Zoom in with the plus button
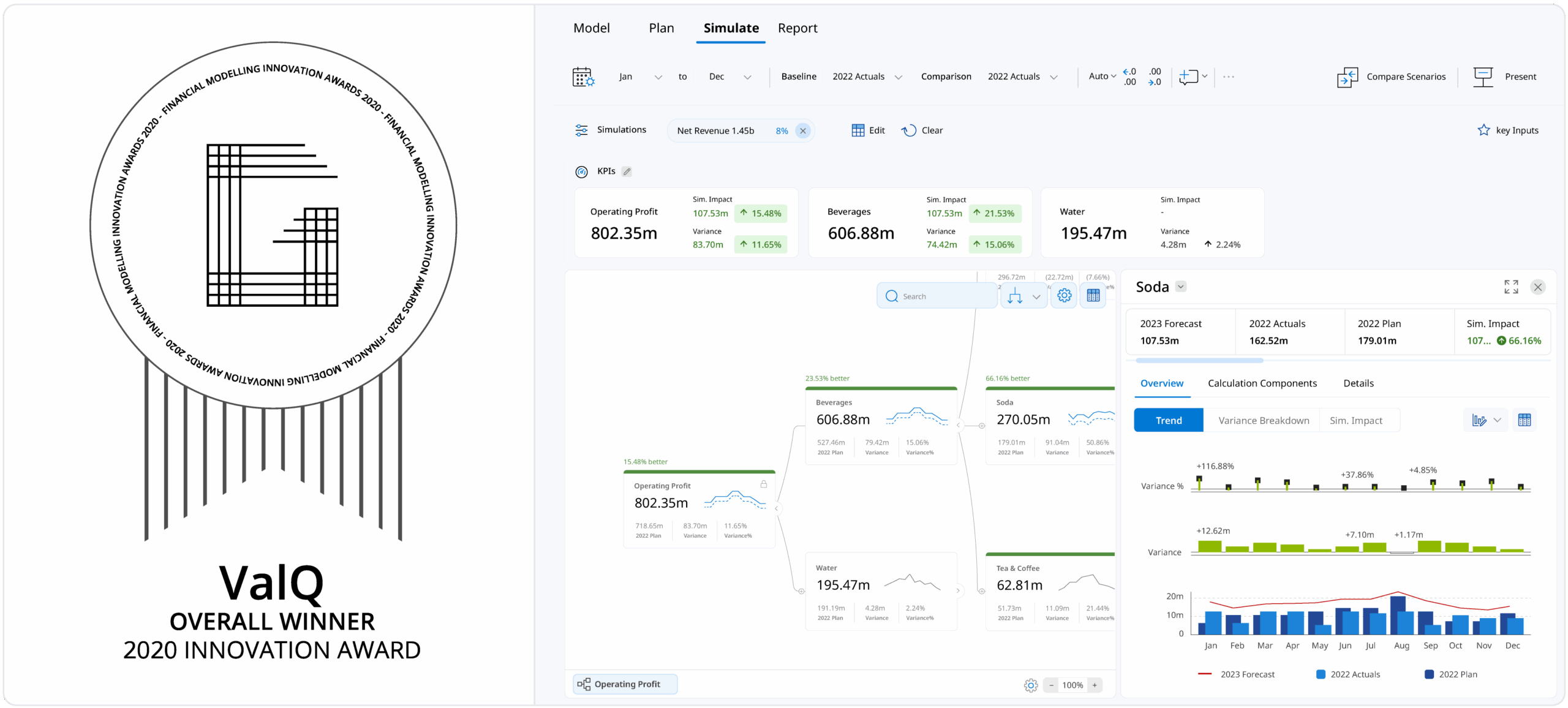 pos(1095,685)
